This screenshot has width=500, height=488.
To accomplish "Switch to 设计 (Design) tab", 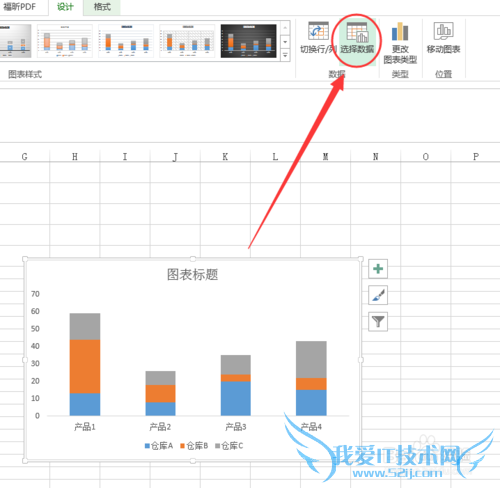I will click(65, 7).
